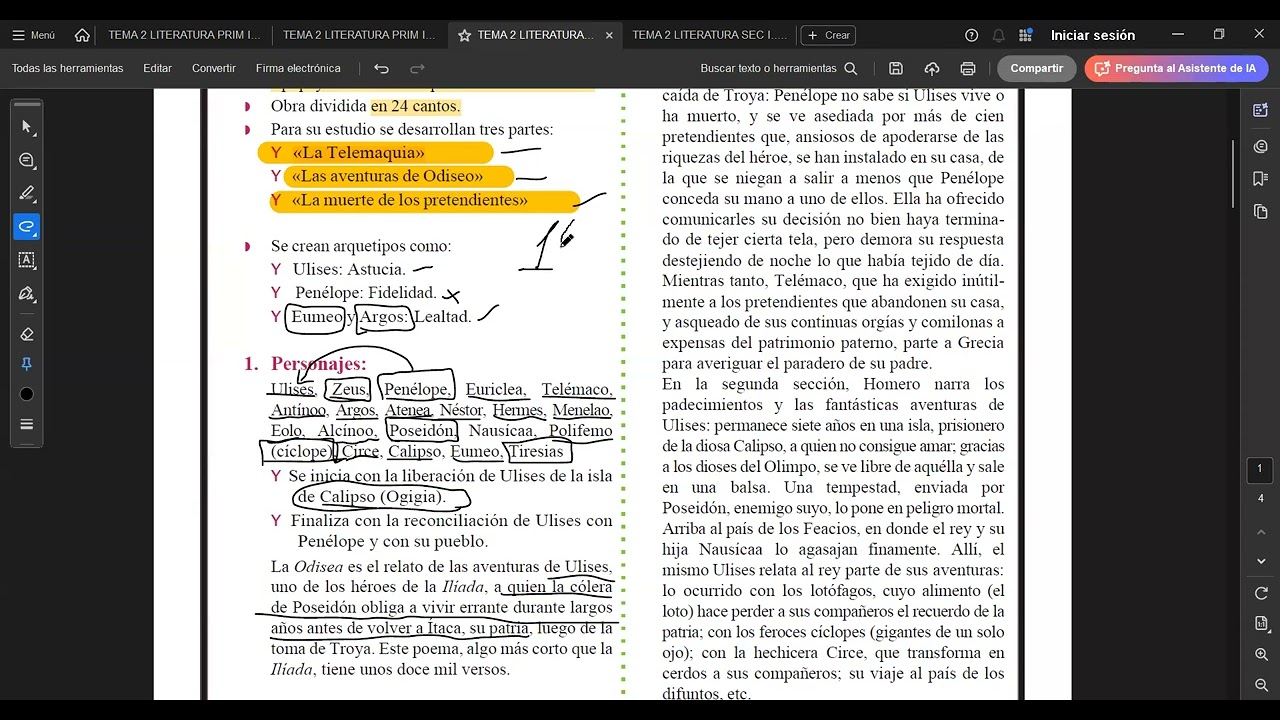Open the notifications bell

pyautogui.click(x=998, y=35)
